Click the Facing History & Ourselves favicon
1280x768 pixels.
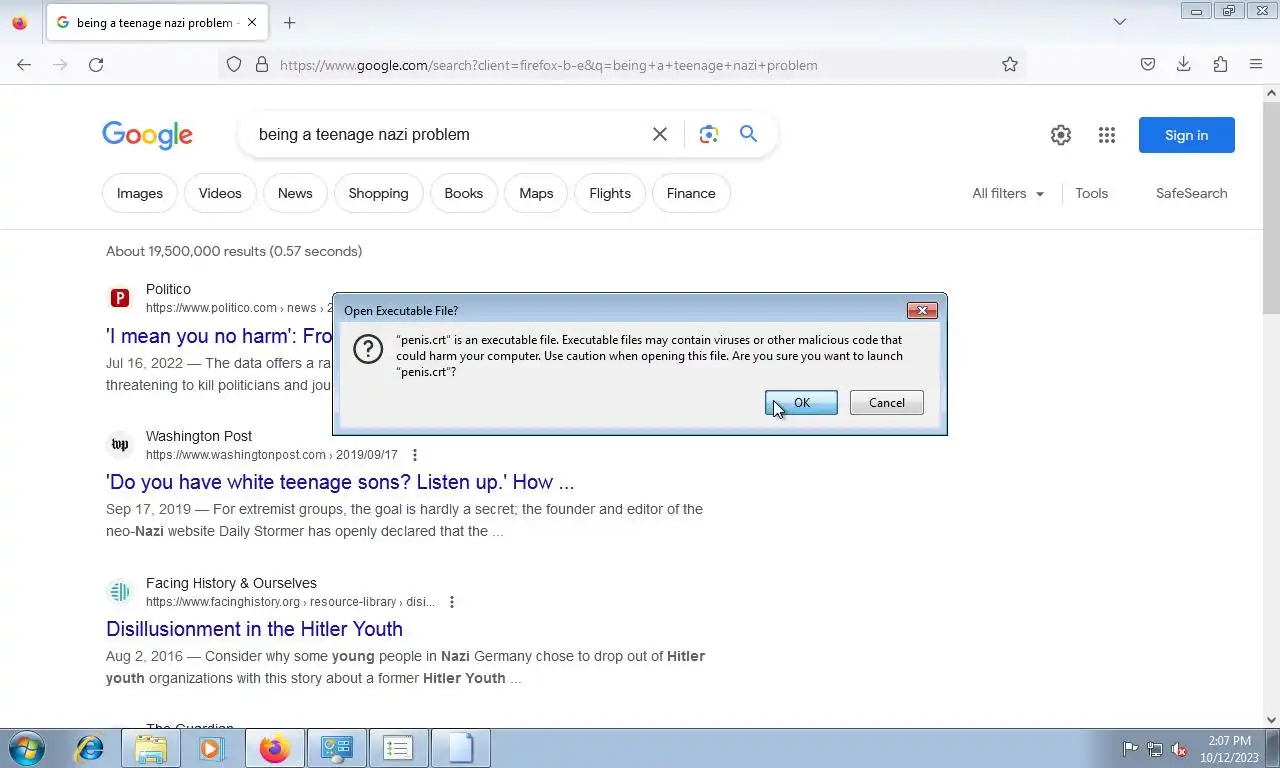[120, 592]
